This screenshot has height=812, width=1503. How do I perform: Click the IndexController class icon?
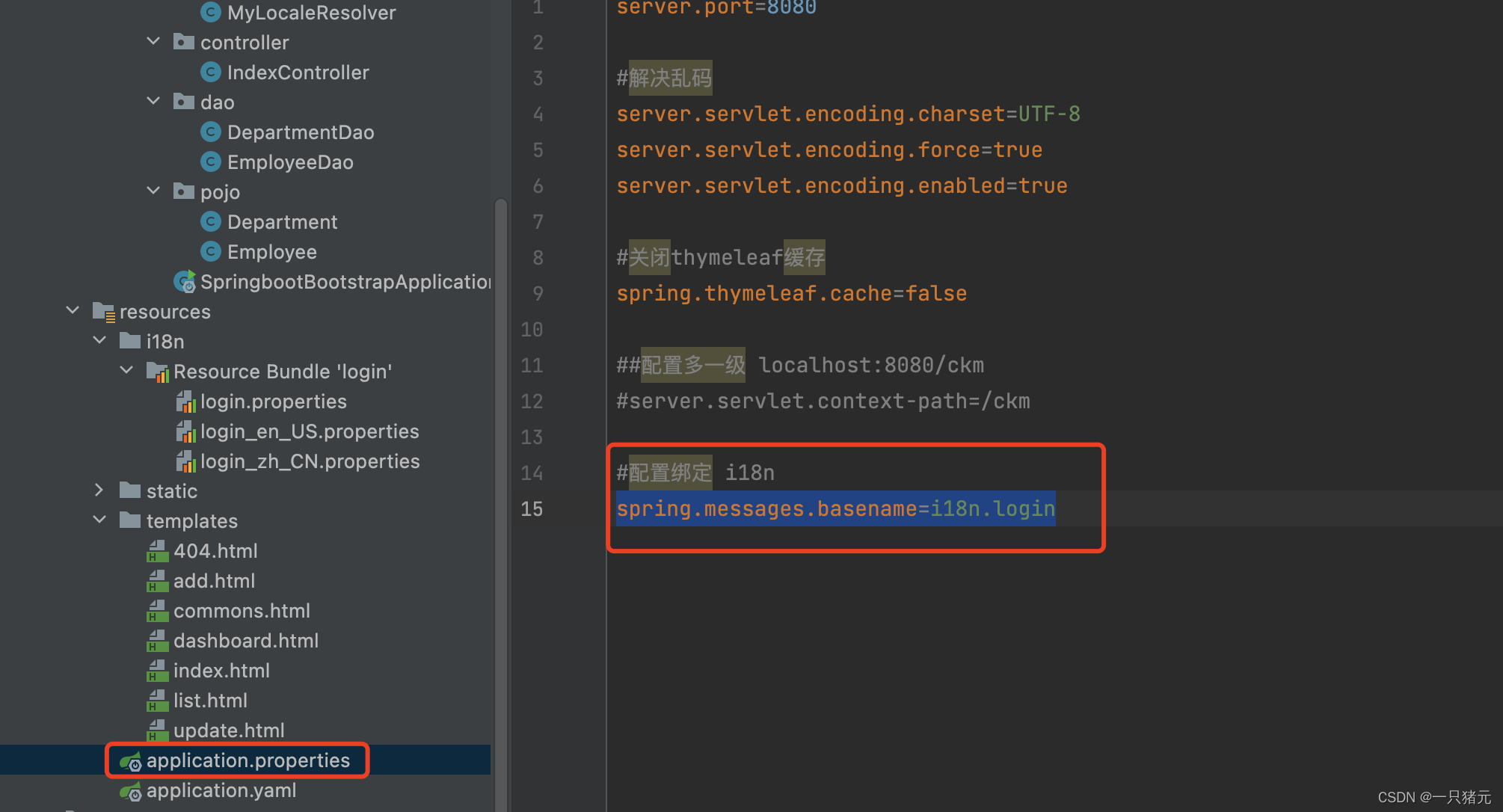click(x=211, y=73)
